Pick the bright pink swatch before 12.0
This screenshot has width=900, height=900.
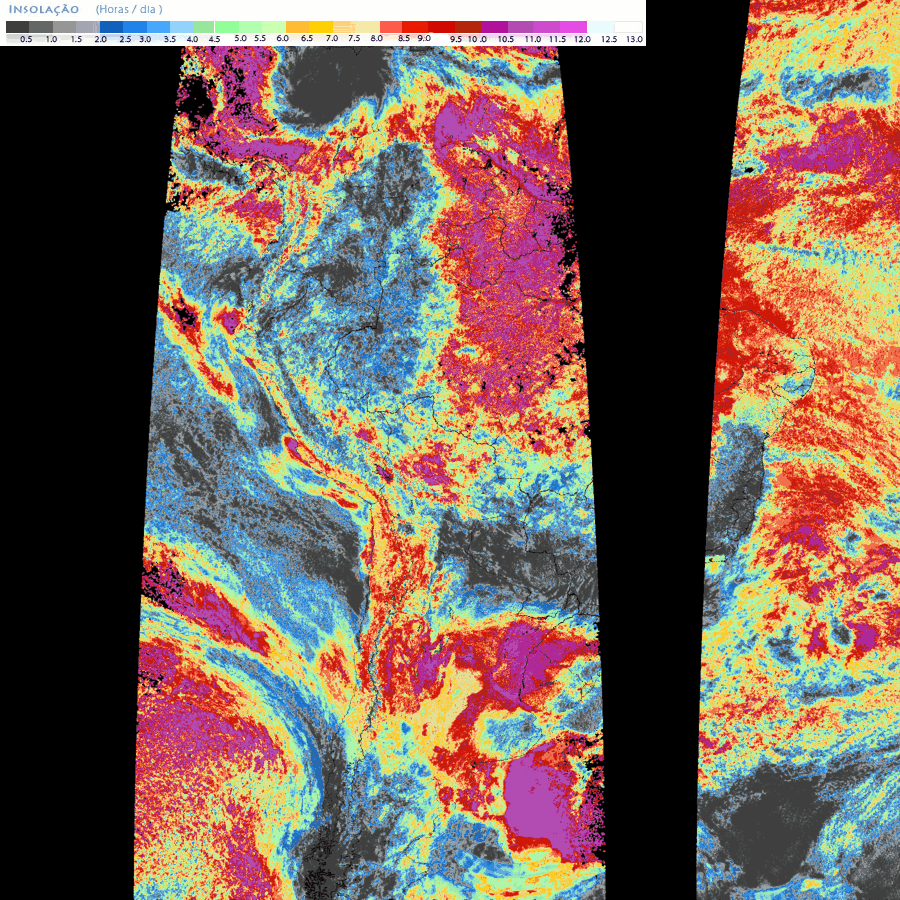575,27
